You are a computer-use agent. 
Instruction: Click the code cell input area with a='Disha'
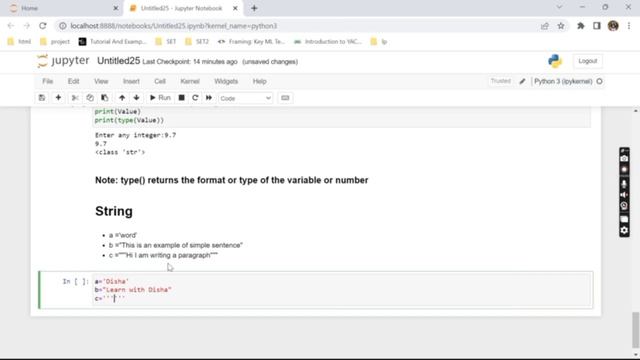coord(342,290)
